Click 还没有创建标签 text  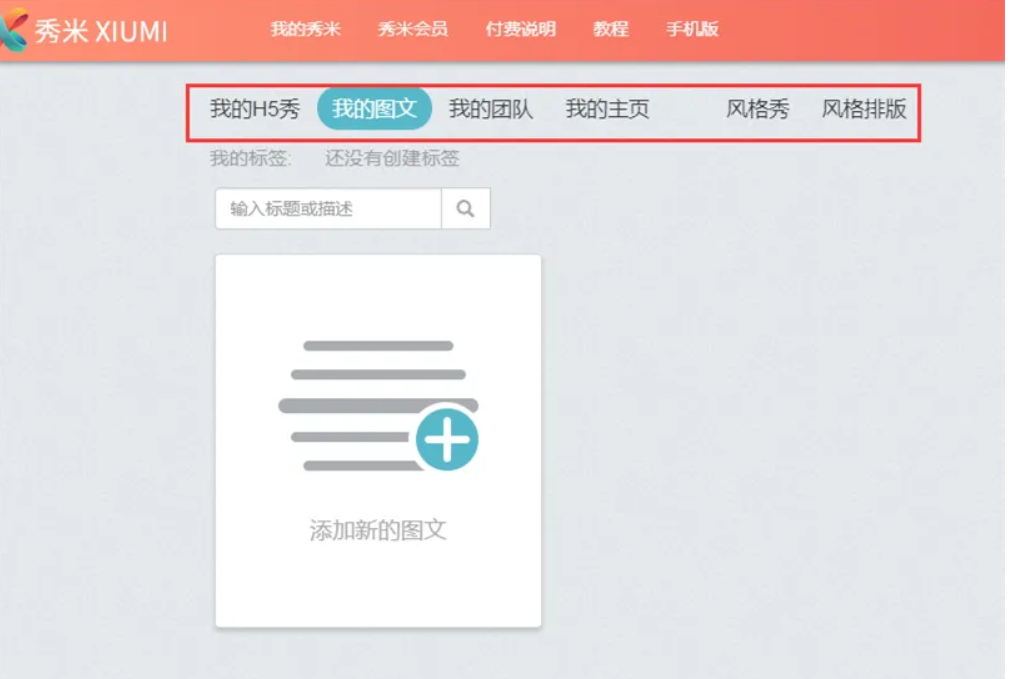pos(393,158)
